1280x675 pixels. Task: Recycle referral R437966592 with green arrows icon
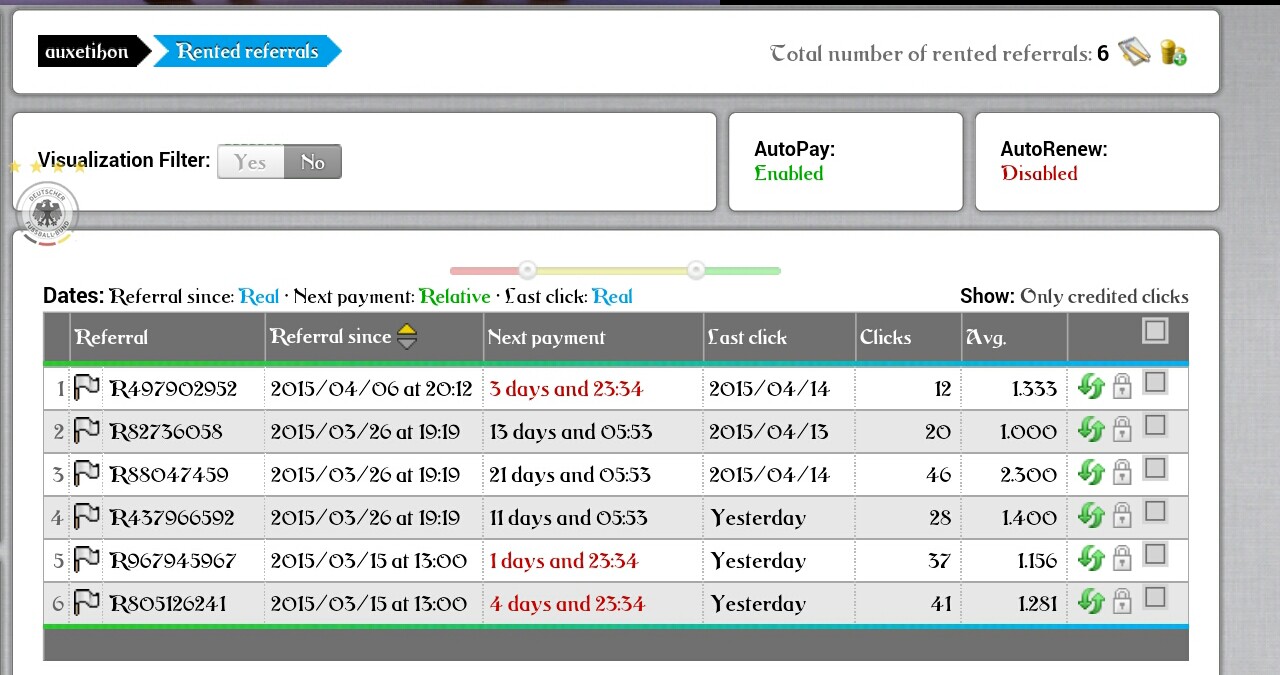[1092, 516]
